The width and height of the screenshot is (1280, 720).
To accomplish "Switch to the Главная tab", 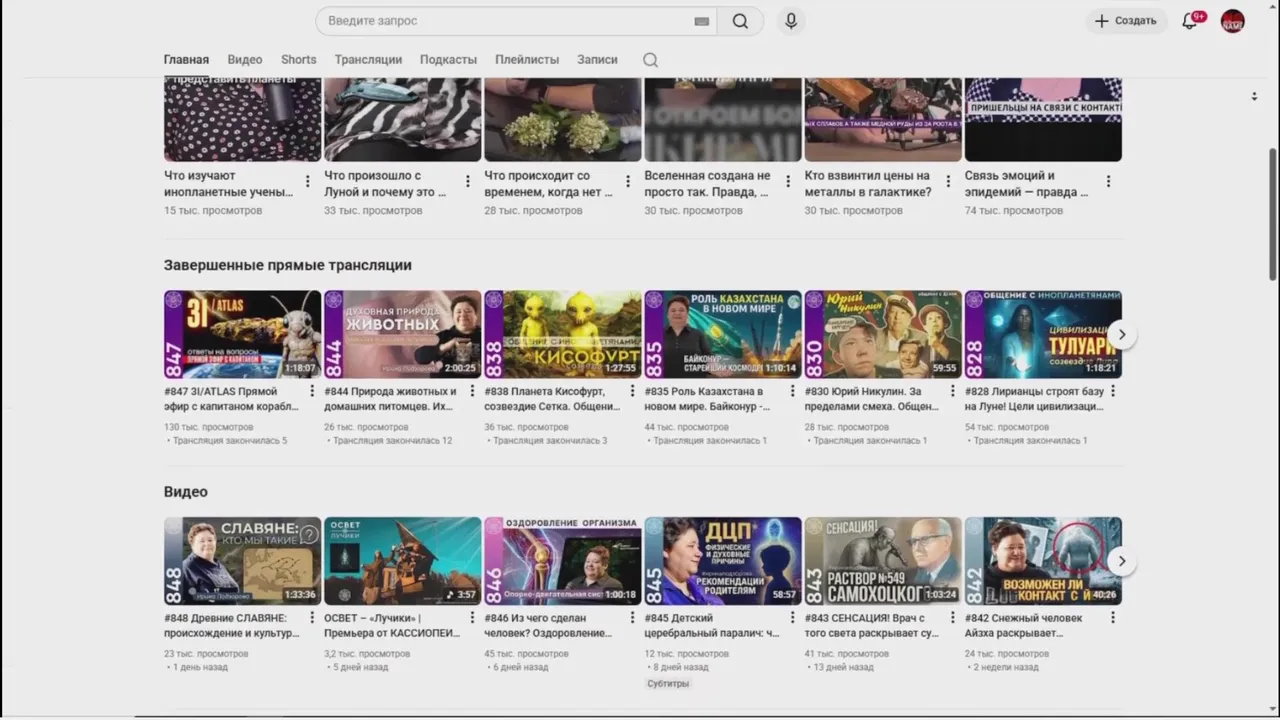I will [x=186, y=60].
